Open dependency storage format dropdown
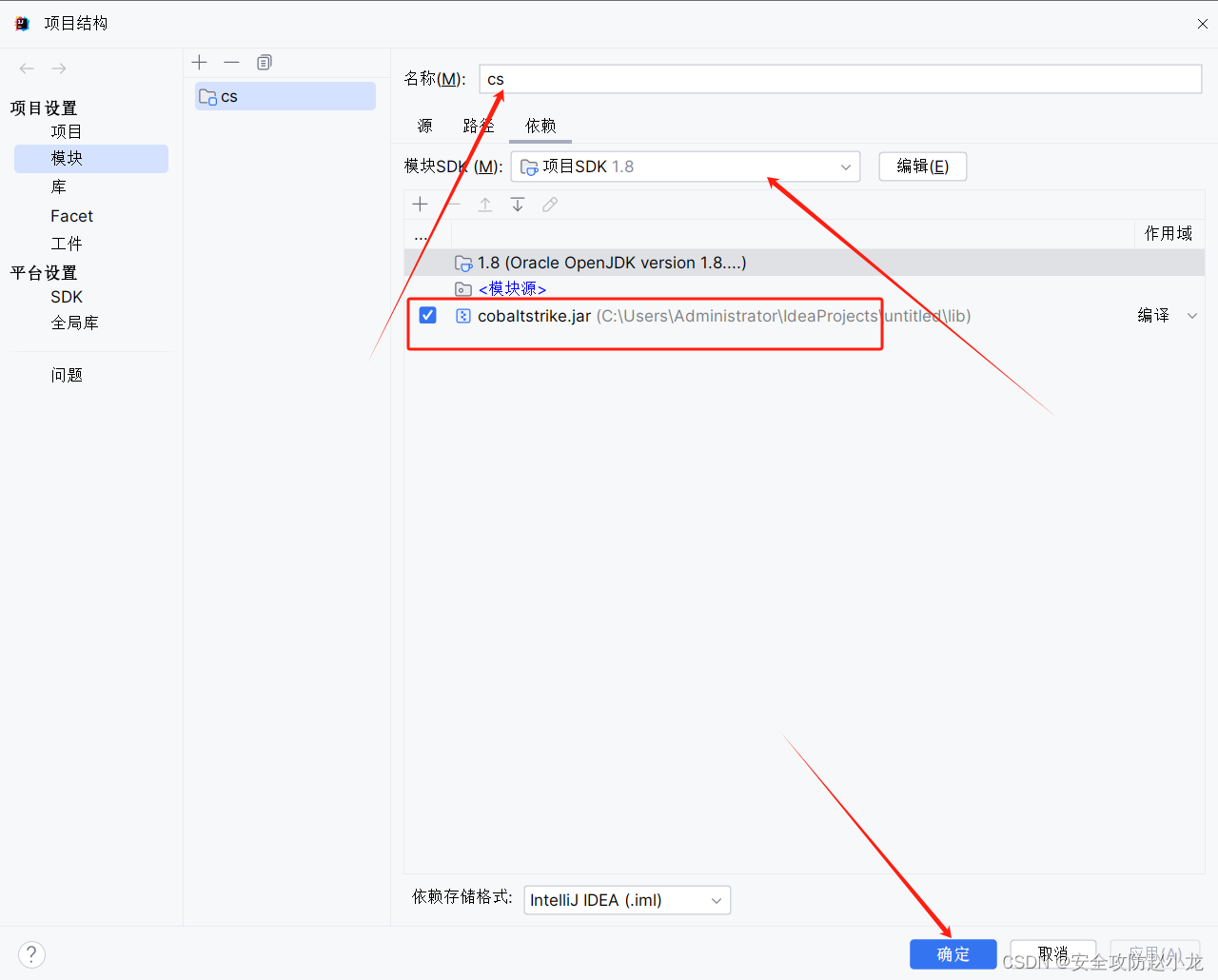The height and width of the screenshot is (980, 1218). [x=627, y=900]
